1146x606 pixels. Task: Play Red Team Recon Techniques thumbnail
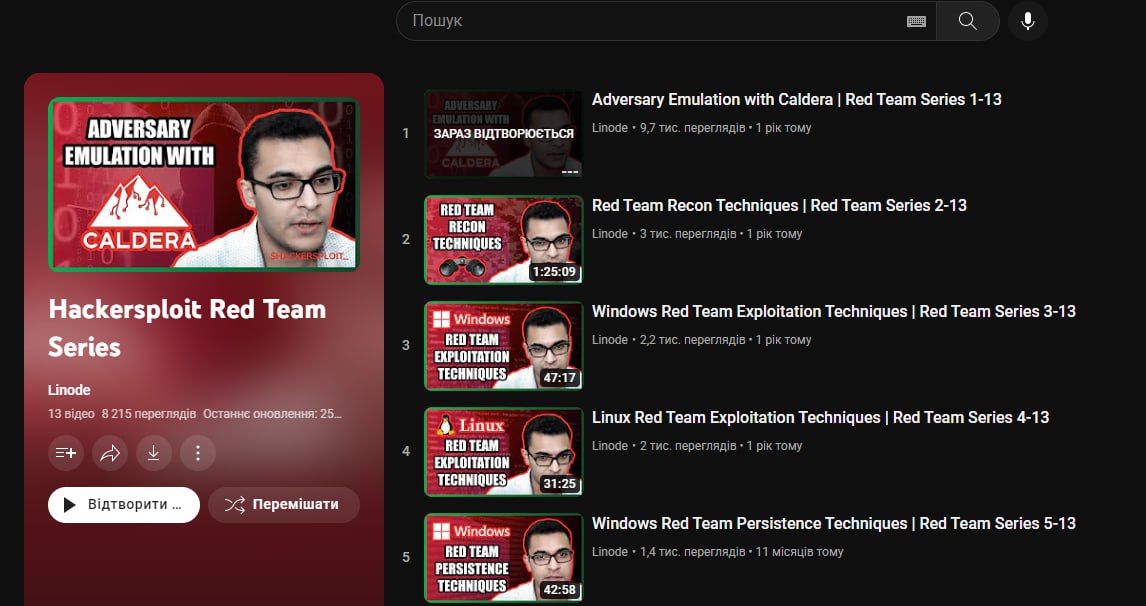pos(503,240)
